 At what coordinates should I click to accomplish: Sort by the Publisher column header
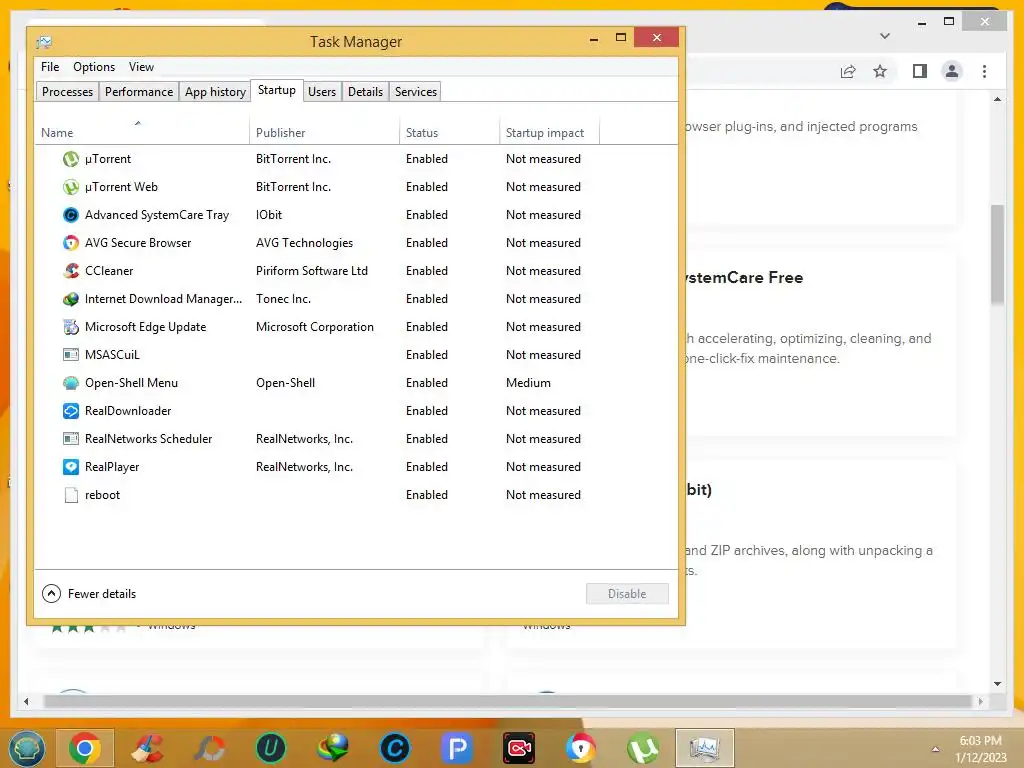coord(325,133)
